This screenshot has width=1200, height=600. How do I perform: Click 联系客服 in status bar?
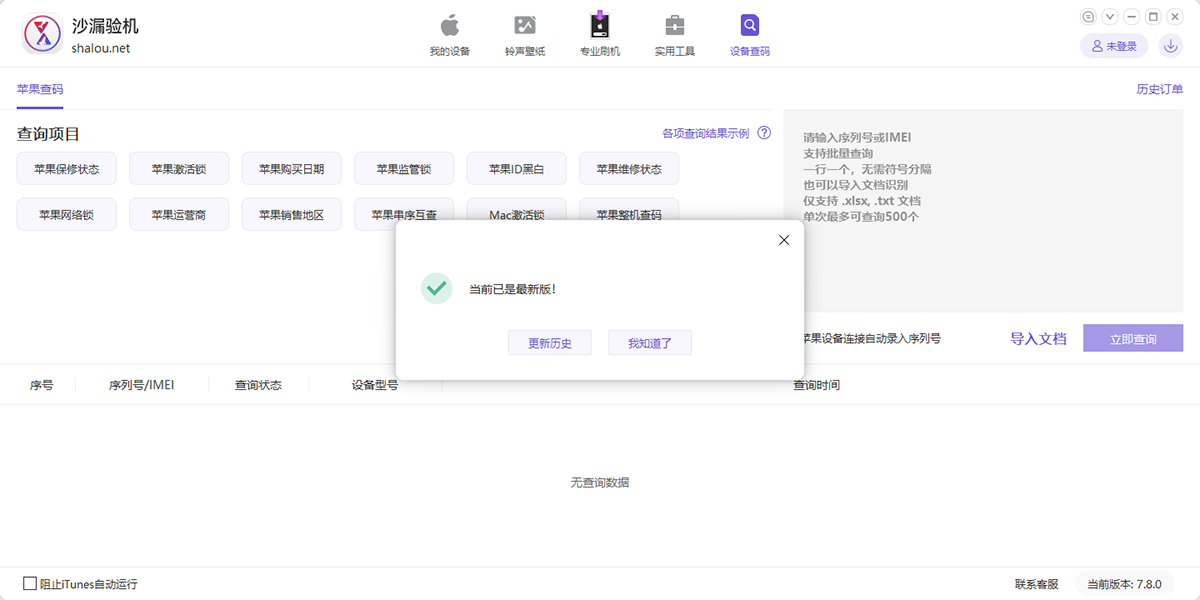(x=1036, y=584)
